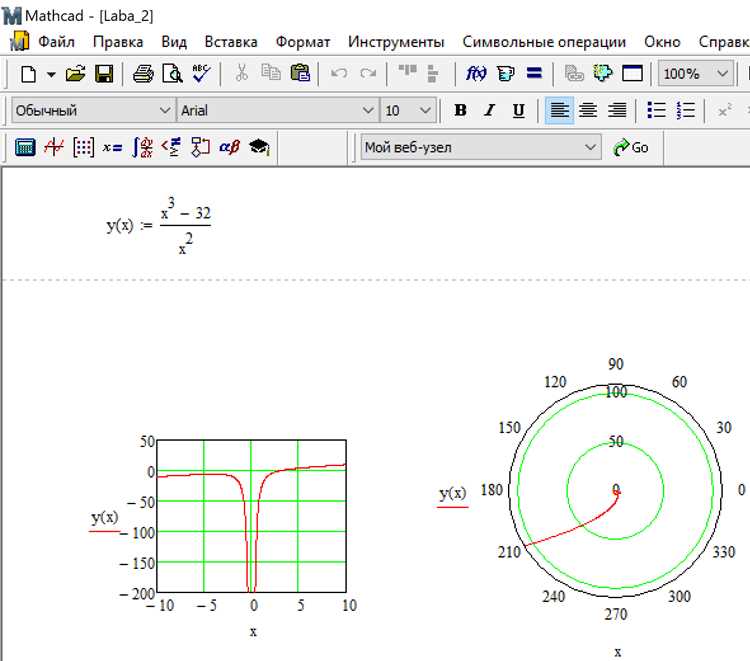The image size is (750, 661).
Task: Open the Evaluation toolbar x= icon
Action: pyautogui.click(x=112, y=147)
